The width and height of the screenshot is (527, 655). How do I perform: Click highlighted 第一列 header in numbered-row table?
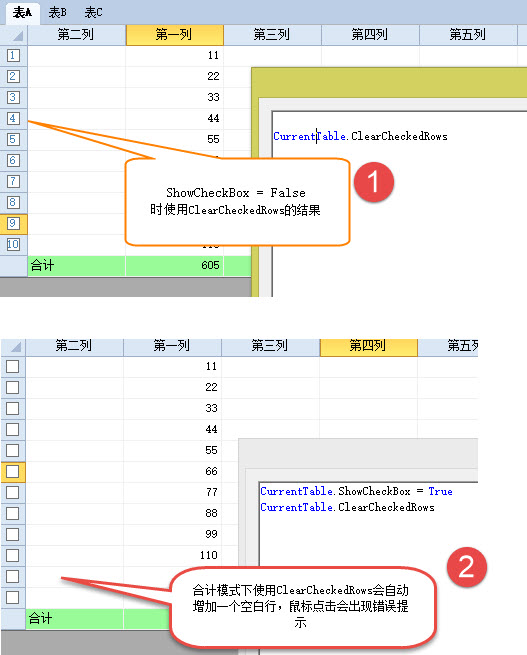point(175,35)
